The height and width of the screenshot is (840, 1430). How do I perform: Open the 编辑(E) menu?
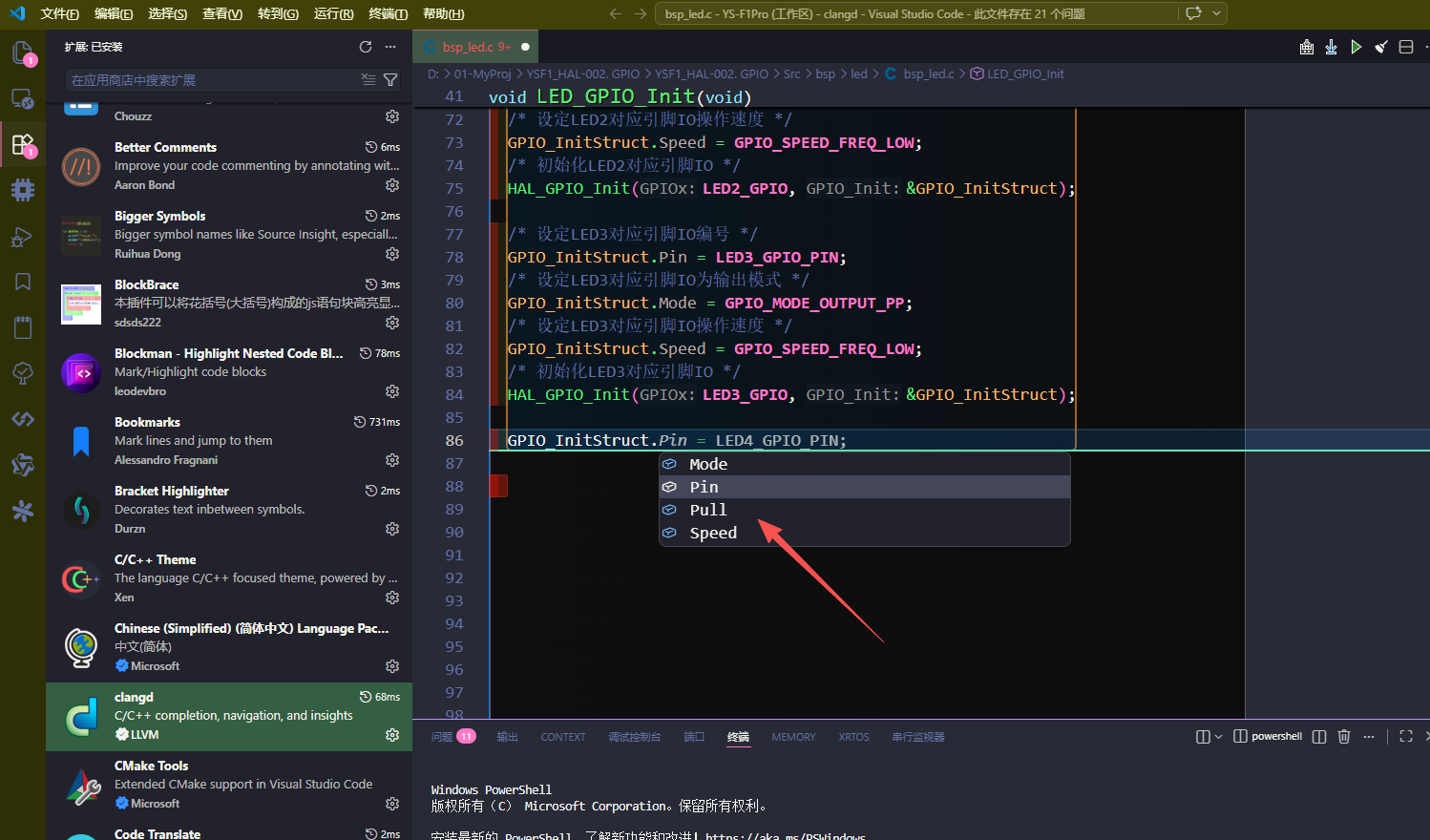tap(114, 13)
